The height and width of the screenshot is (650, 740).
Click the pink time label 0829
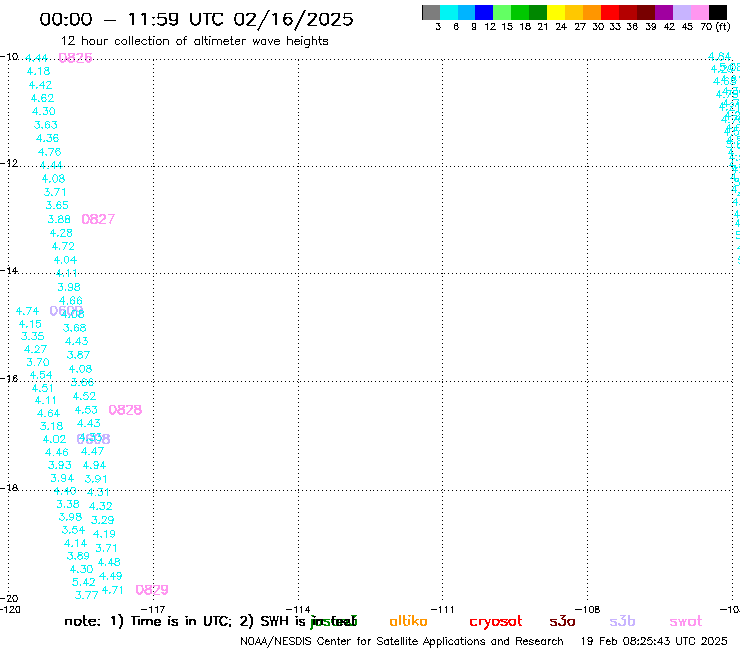coord(152,590)
